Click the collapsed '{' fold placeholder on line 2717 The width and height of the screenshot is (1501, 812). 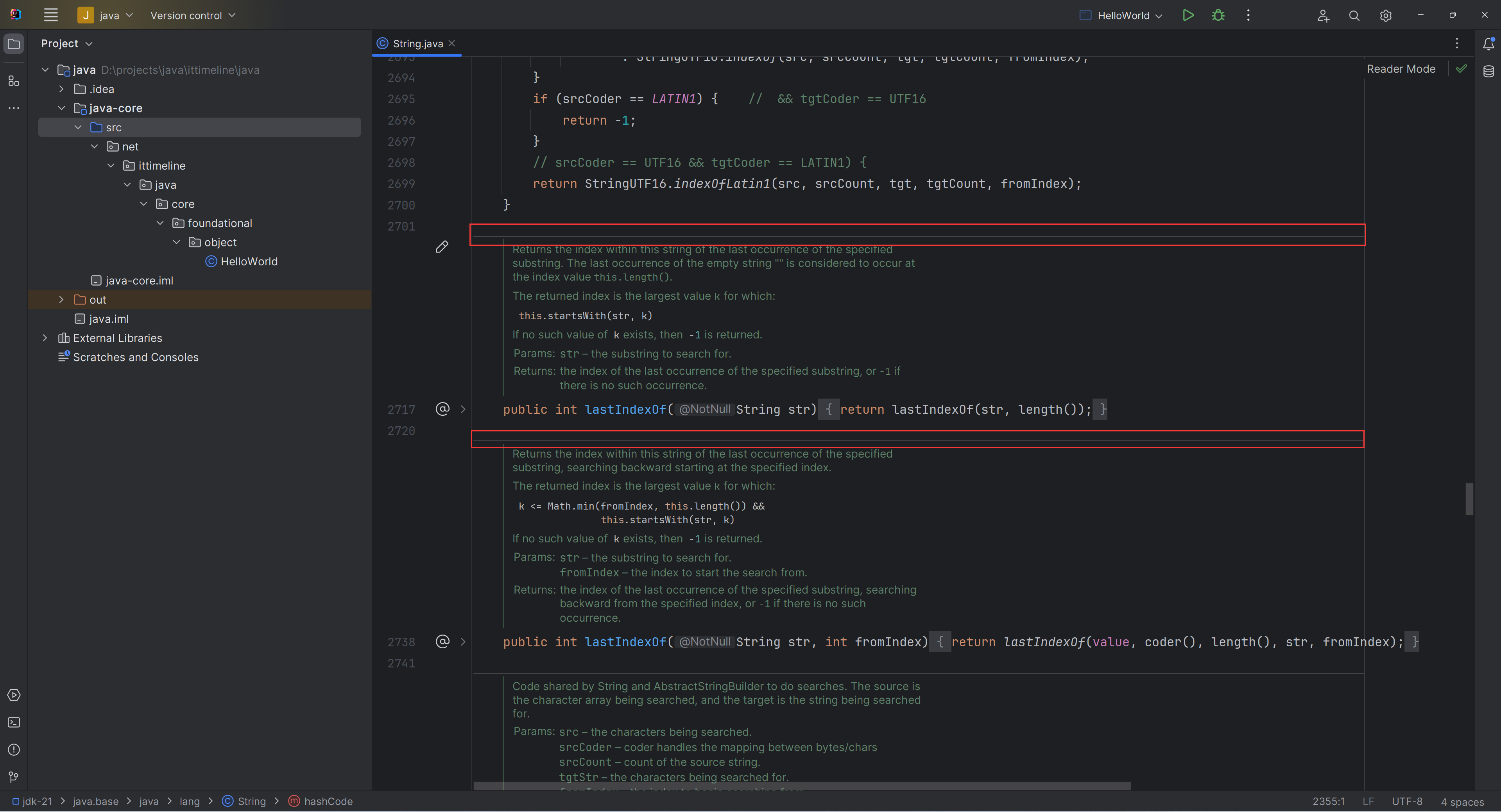(x=828, y=410)
